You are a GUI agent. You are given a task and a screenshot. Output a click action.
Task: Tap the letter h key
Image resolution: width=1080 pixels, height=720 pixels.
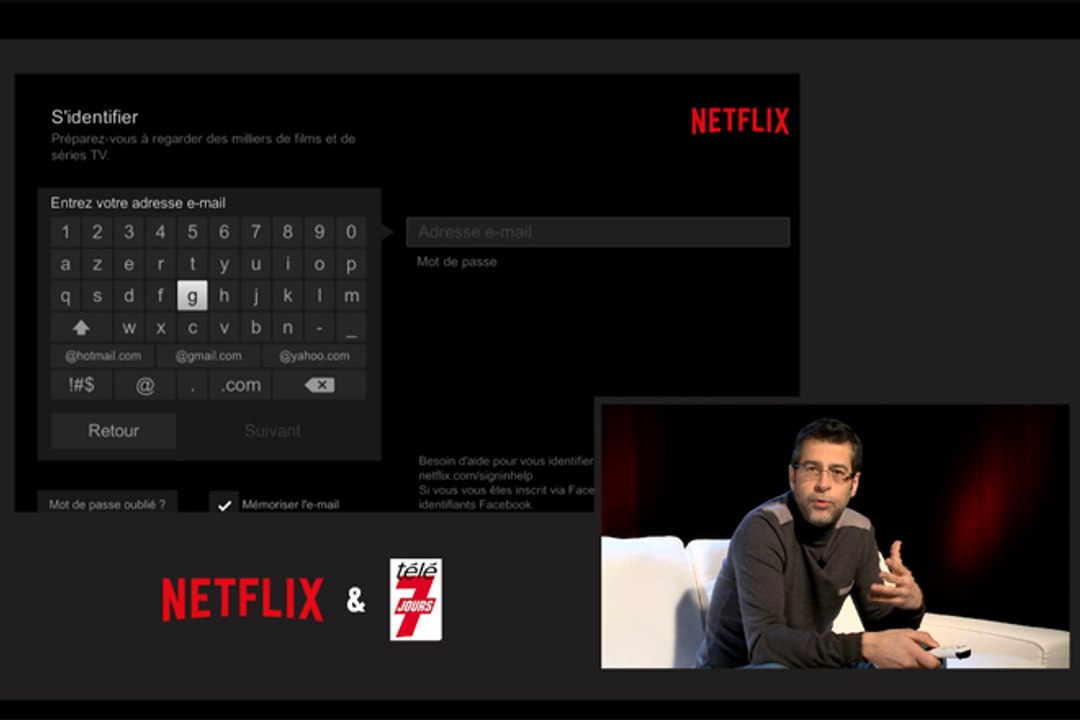pyautogui.click(x=224, y=296)
